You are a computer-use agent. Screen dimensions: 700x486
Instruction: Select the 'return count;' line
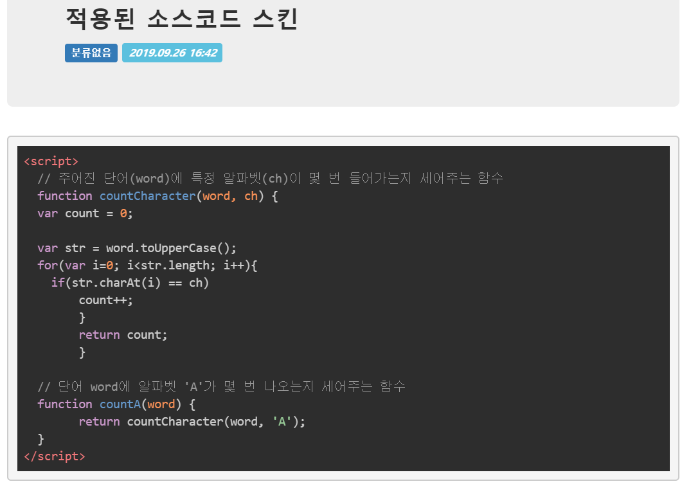pos(123,335)
